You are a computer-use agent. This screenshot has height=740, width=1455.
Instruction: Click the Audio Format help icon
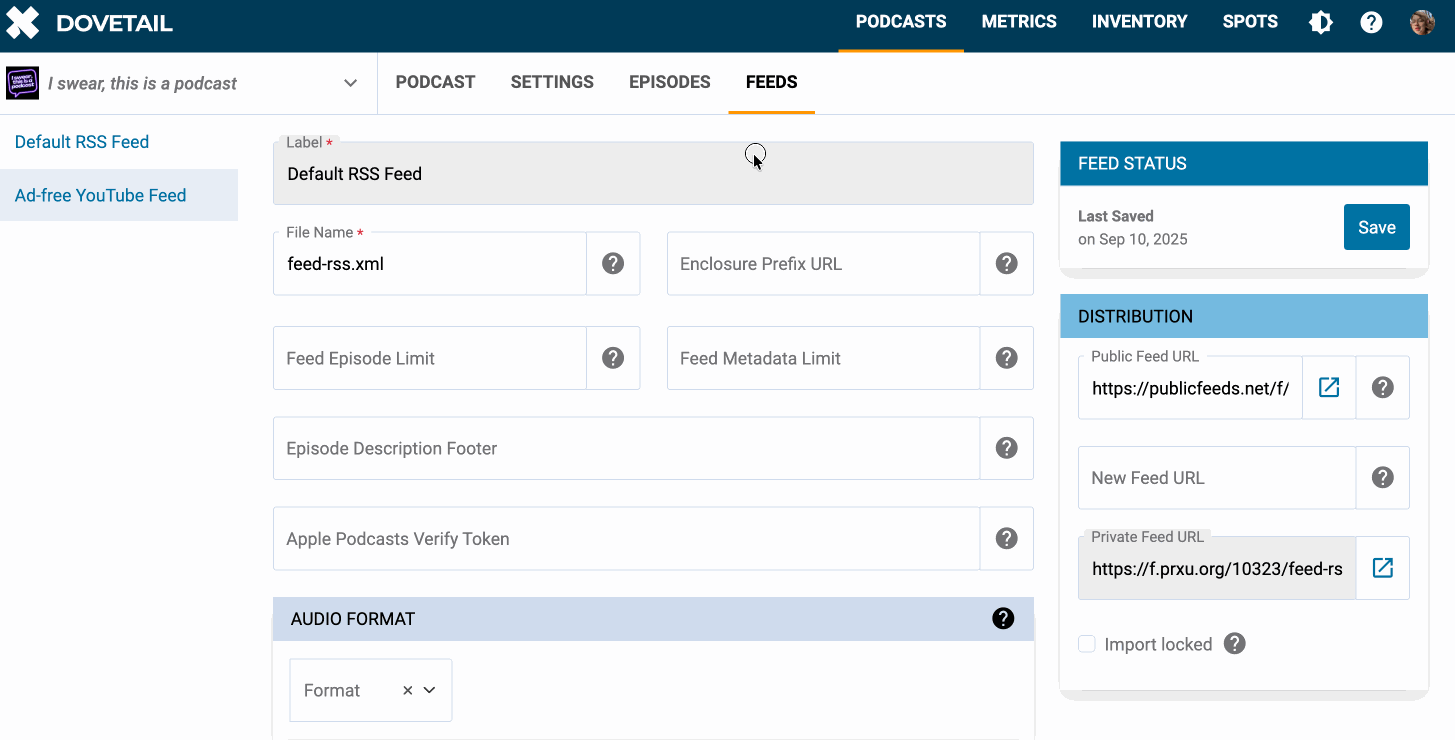point(1002,619)
